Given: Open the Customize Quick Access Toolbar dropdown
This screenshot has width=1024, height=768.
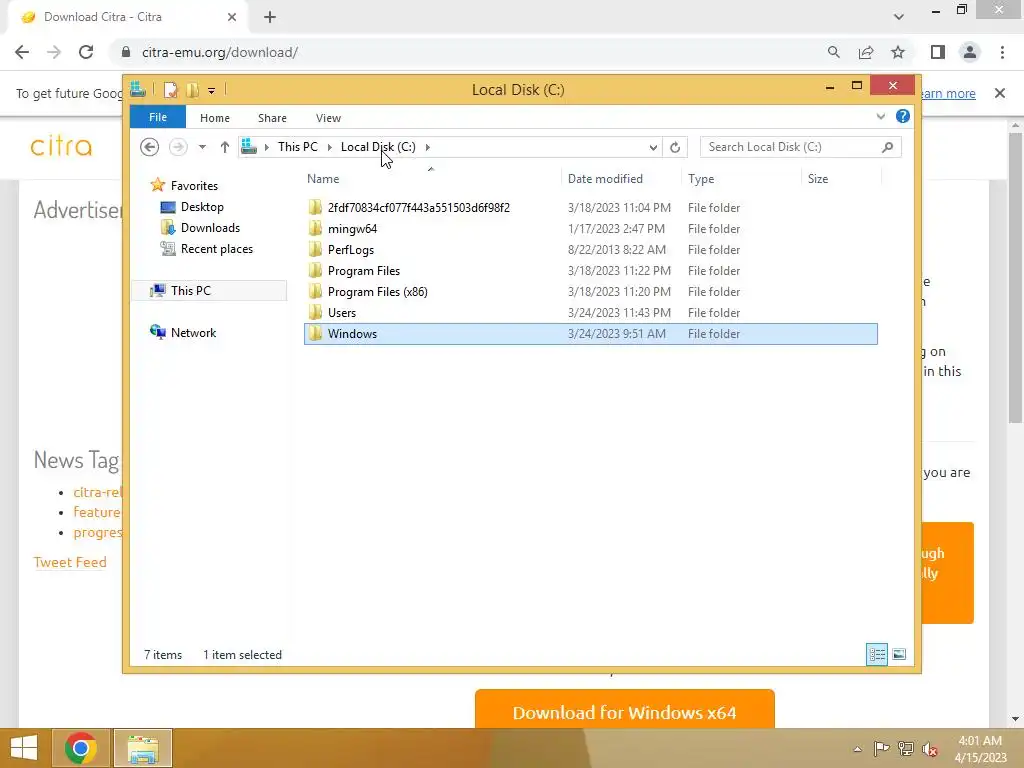Looking at the screenshot, I should click(x=212, y=91).
